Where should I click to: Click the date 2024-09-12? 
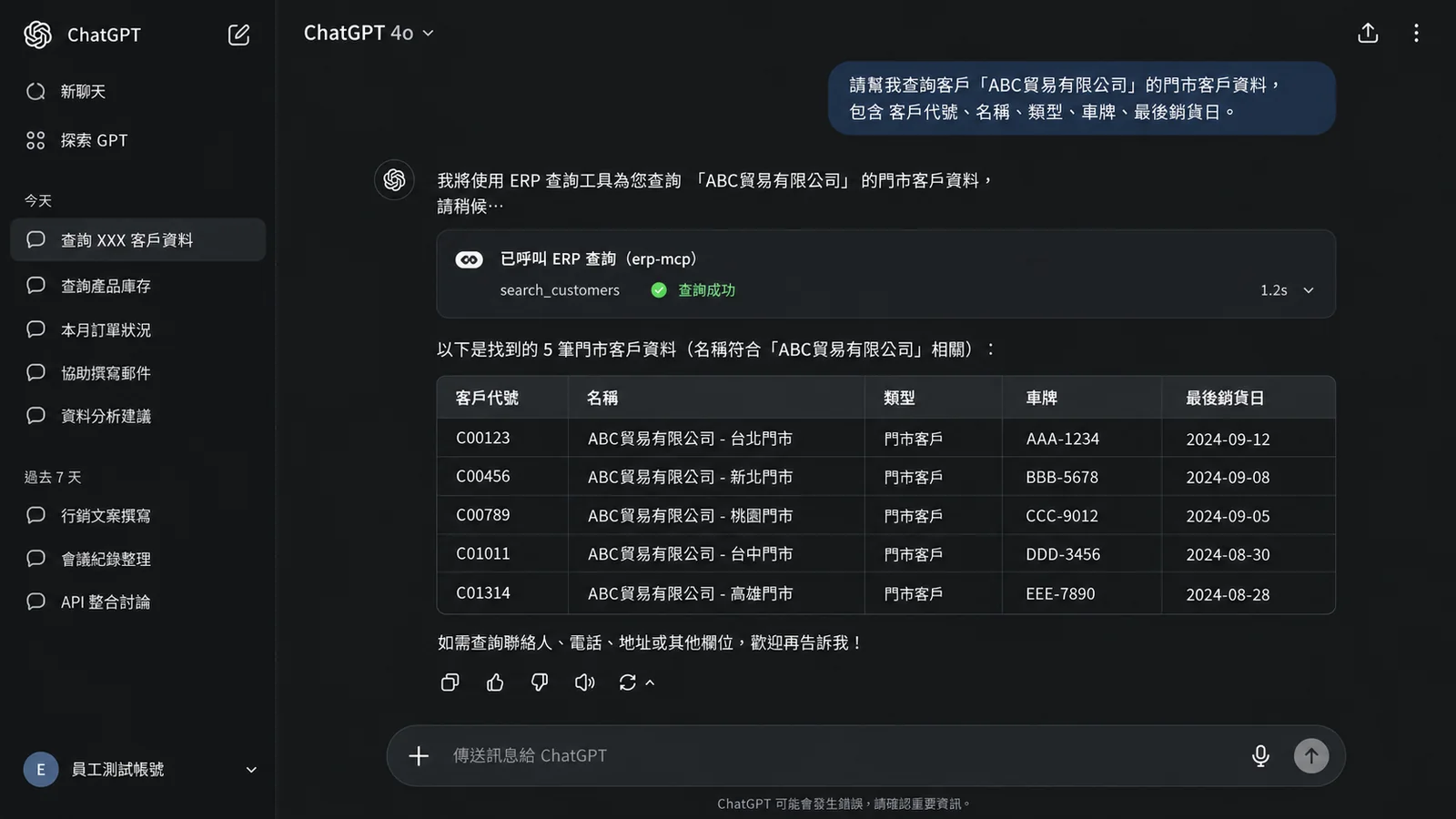pyautogui.click(x=1228, y=439)
